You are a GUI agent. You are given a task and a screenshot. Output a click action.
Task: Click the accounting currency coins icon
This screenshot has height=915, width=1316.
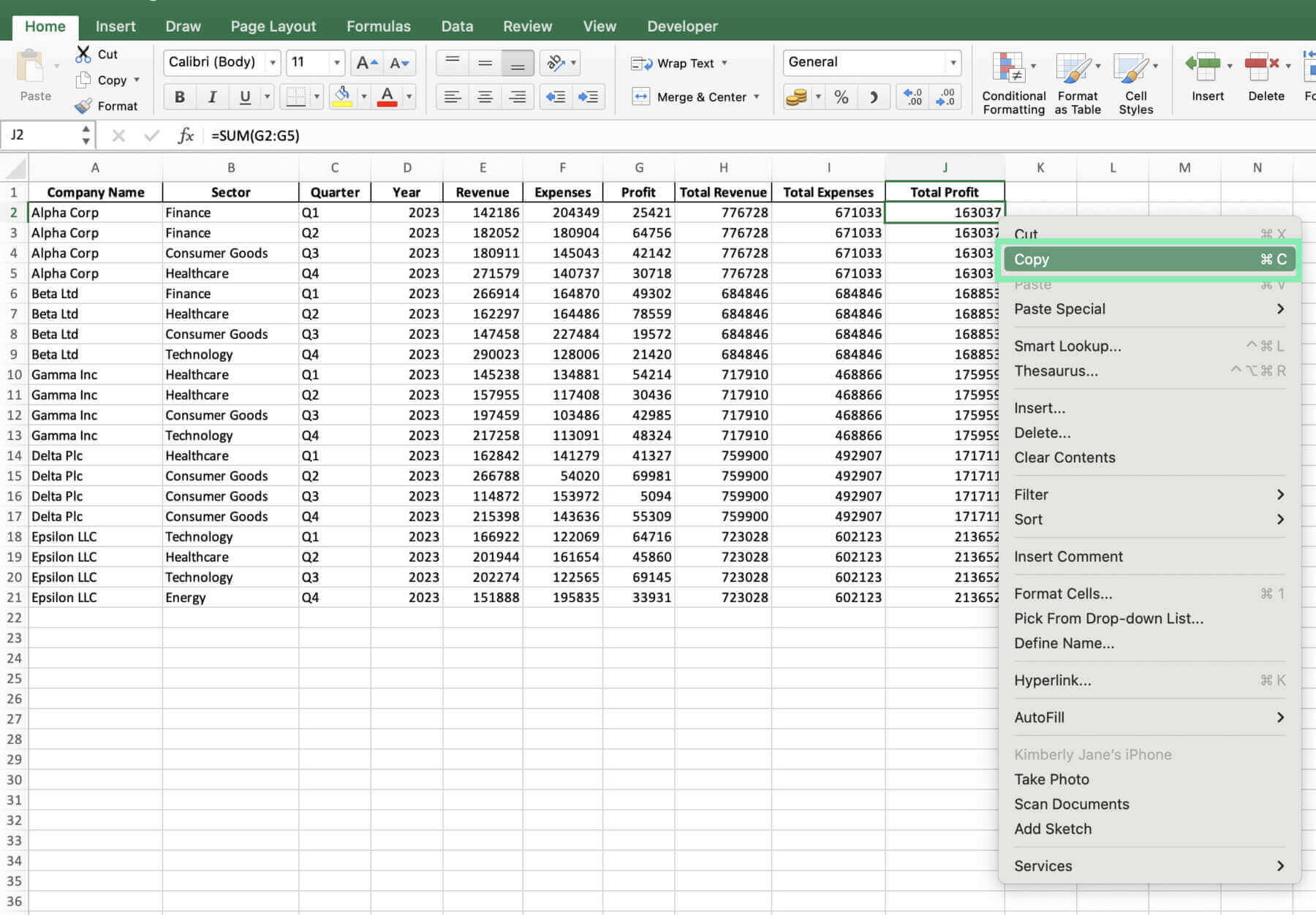pos(796,96)
